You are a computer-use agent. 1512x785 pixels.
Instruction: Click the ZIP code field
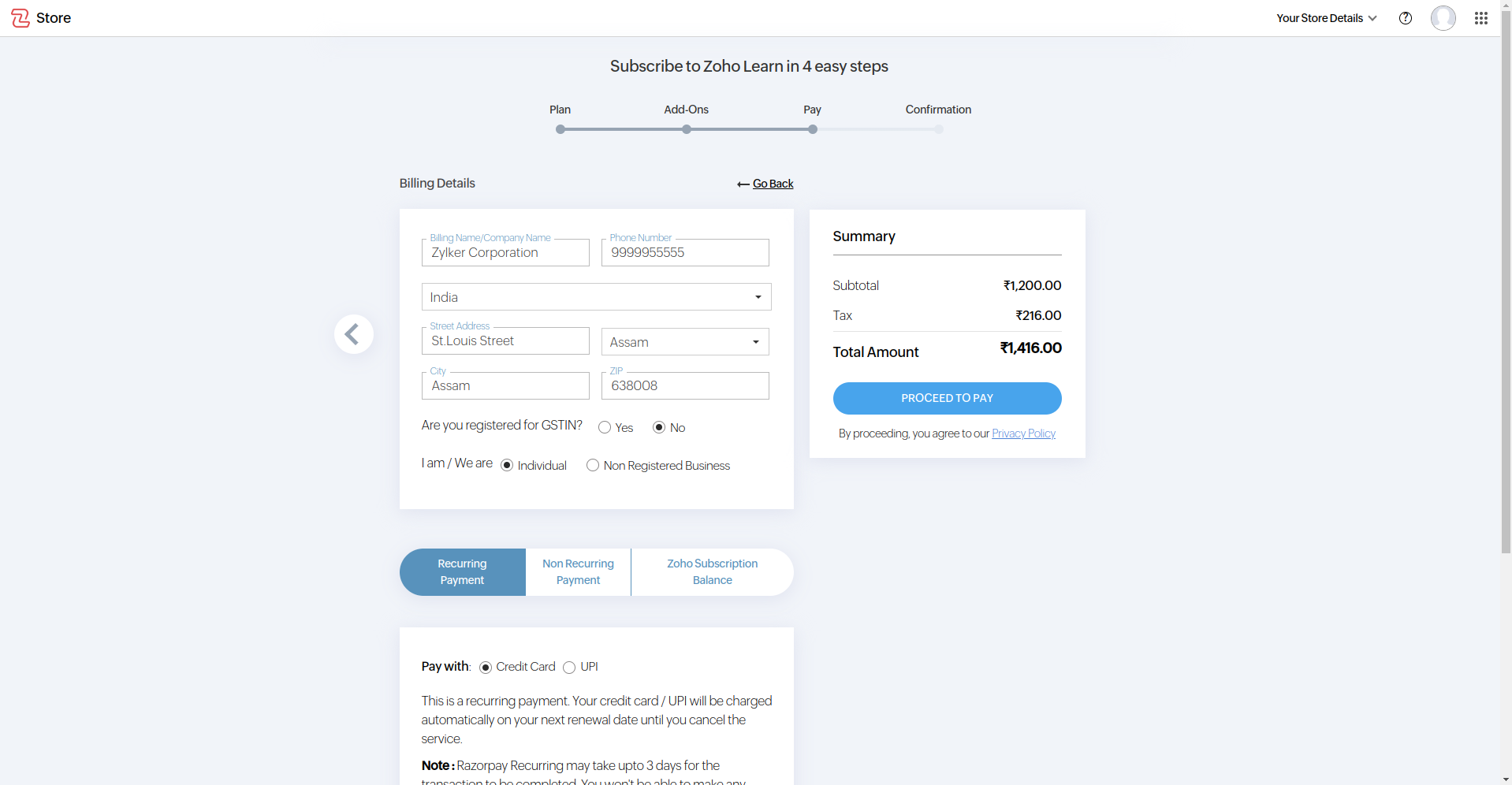[x=685, y=386]
